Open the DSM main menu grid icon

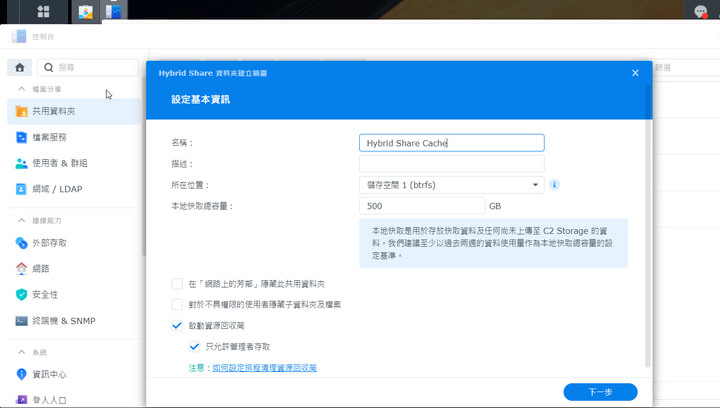(x=43, y=11)
